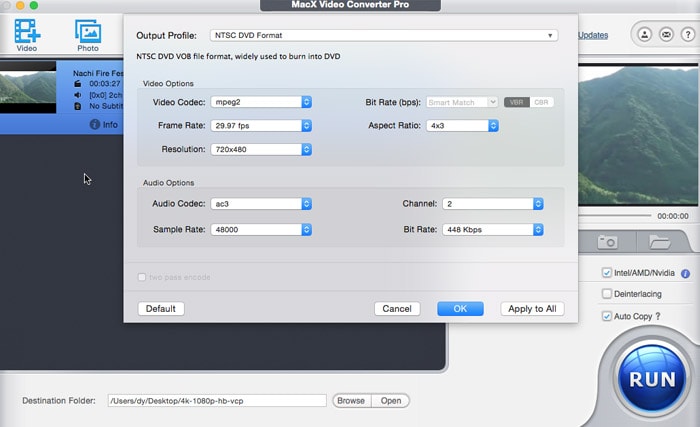Click the subtitle icon next to No Subtitle
Screen dimensions: 700x427
point(78,106)
